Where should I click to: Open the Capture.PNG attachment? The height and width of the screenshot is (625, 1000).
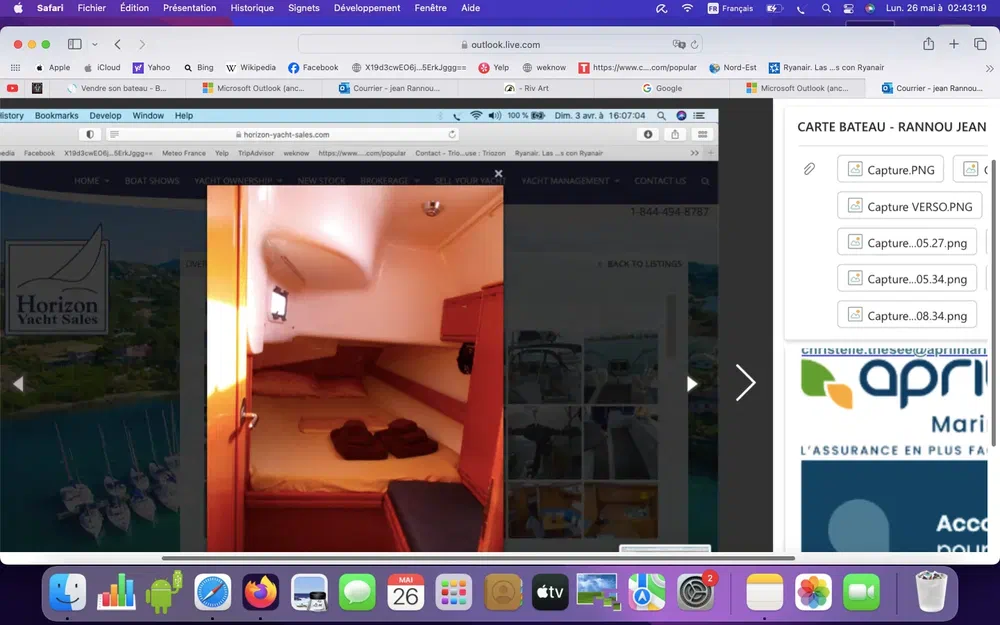pyautogui.click(x=891, y=170)
